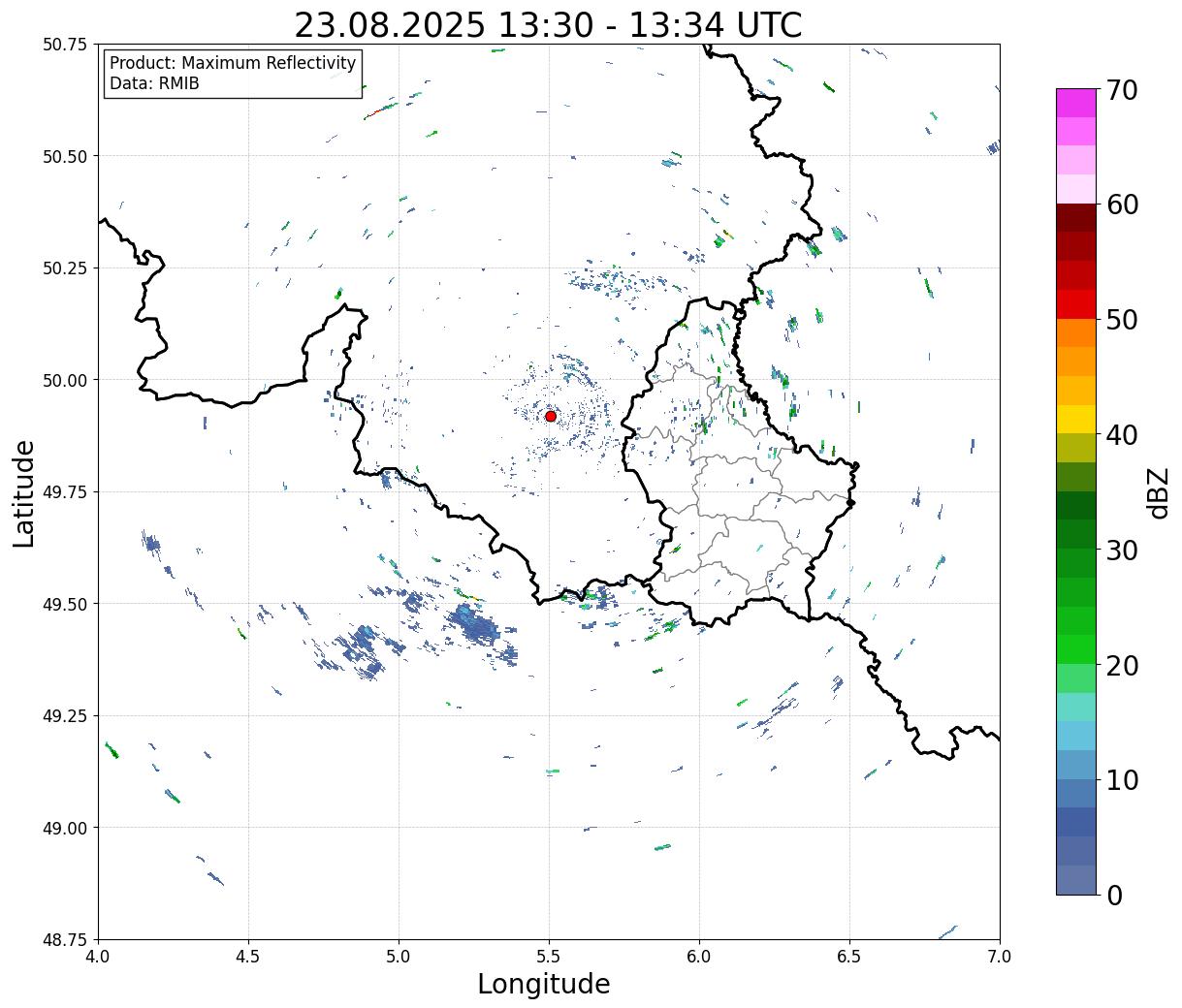The width and height of the screenshot is (1182, 1008).
Task: Click the red radar station marker
Action: coord(551,416)
